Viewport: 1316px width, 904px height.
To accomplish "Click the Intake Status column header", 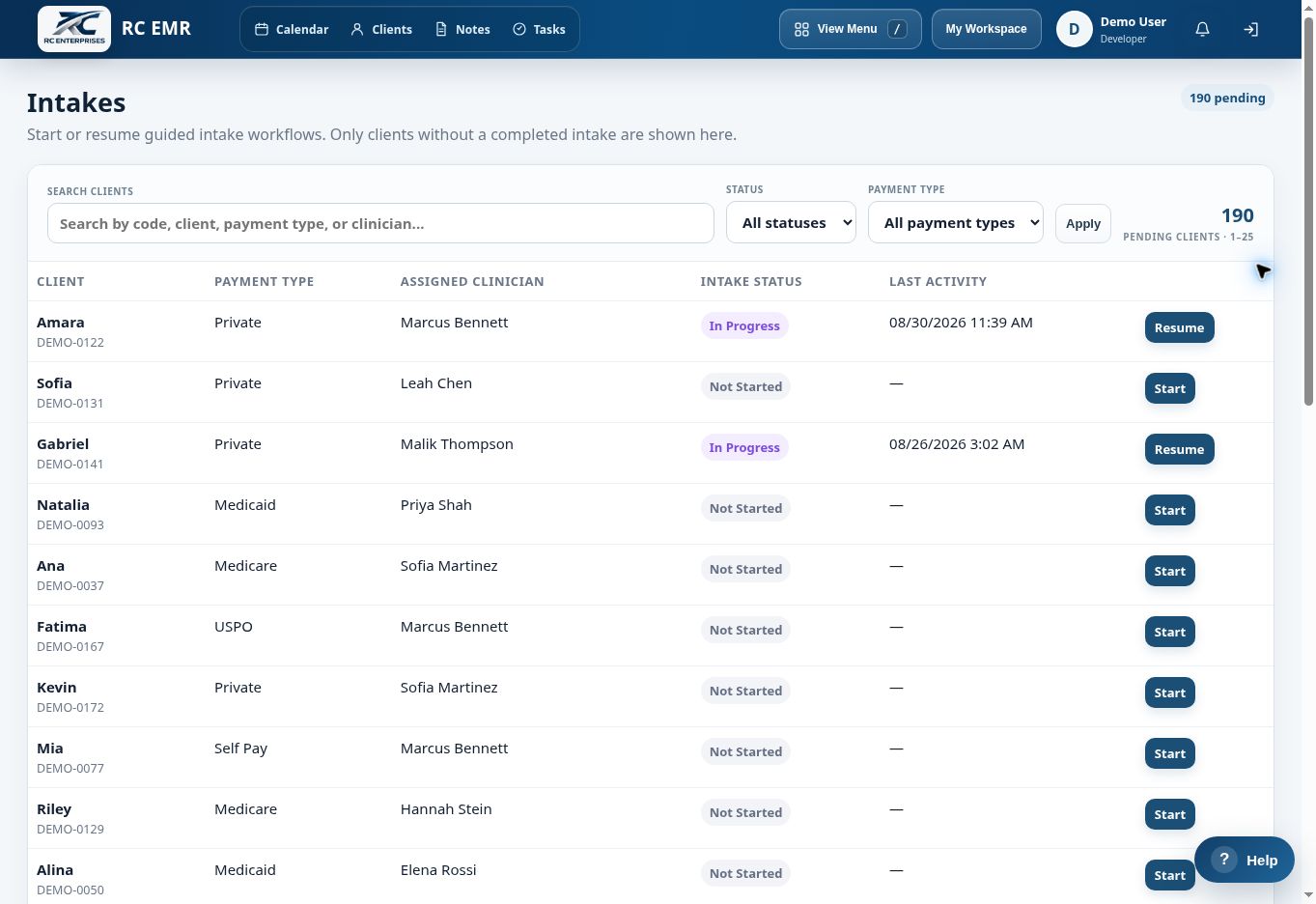I will (x=751, y=281).
